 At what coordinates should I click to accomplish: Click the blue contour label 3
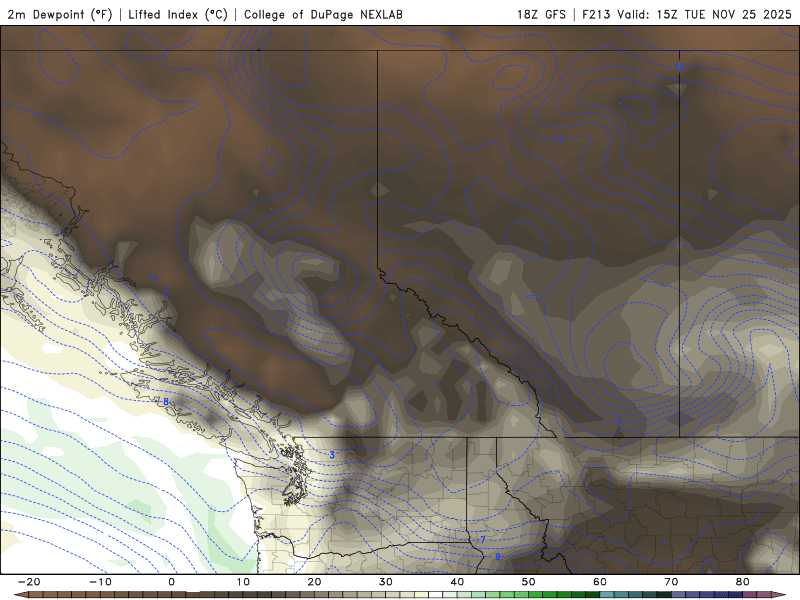click(332, 455)
